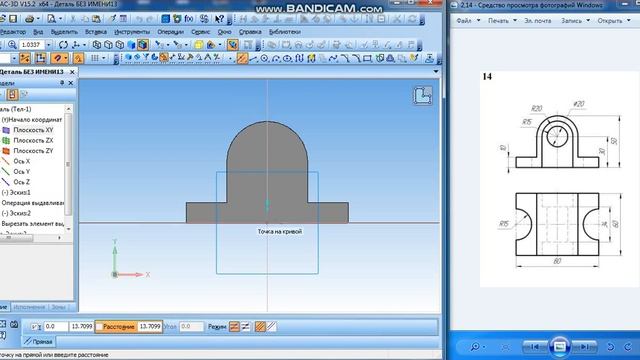Enable second Режим no-intersection mode button
The height and width of the screenshot is (360, 640).
point(245,327)
